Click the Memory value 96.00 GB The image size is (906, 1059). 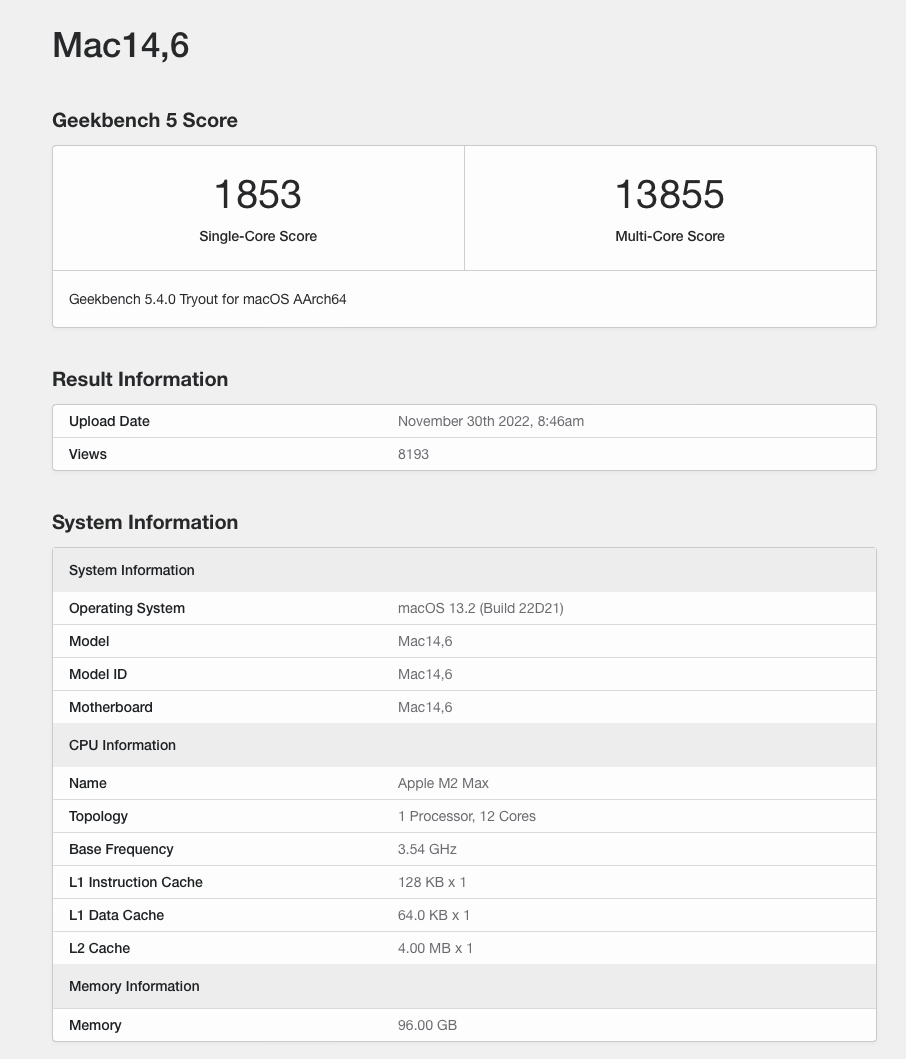tap(427, 1025)
